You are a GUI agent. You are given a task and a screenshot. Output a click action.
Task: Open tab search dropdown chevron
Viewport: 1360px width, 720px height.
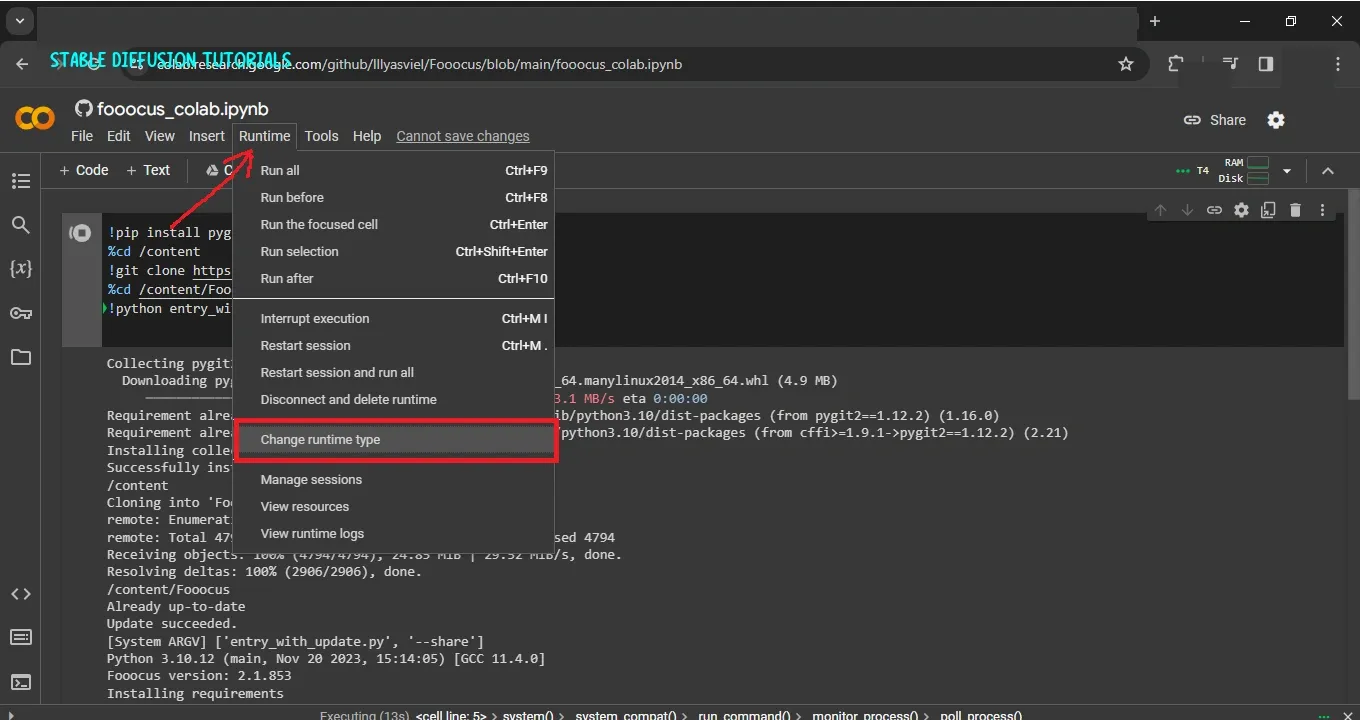pos(19,21)
